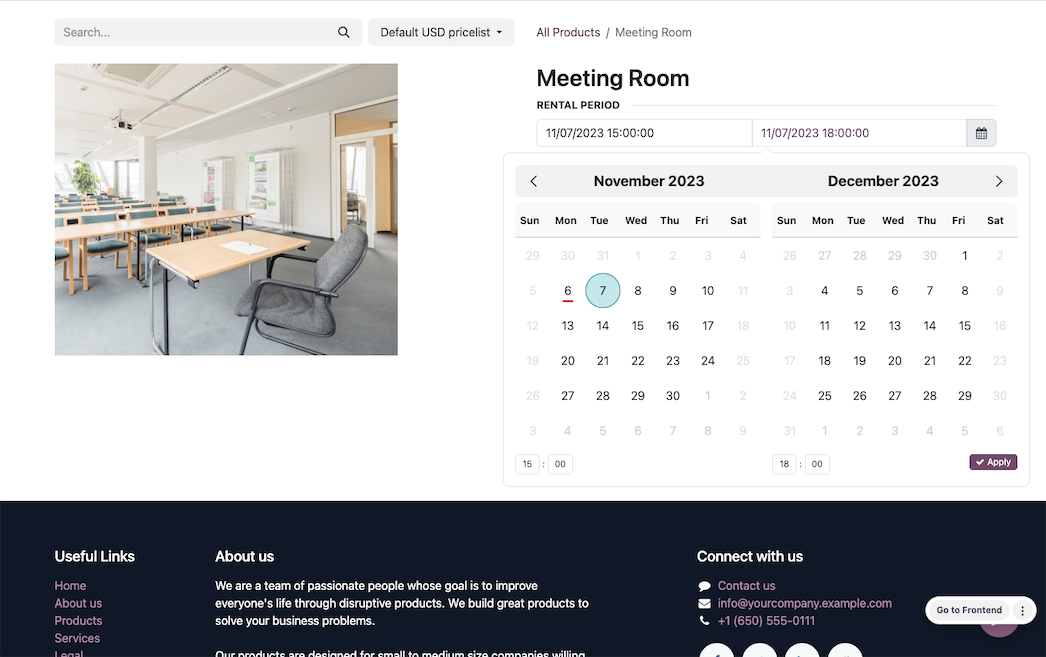Click the About us footer link
The height and width of the screenshot is (657, 1046).
(78, 603)
